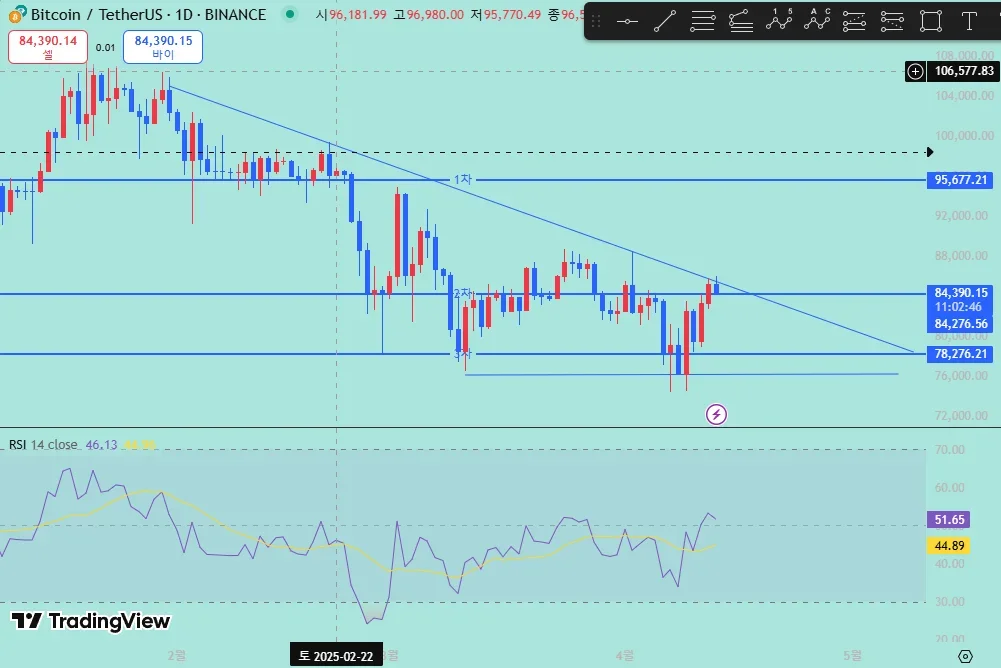Click the RSI 14 close indicator legend
This screenshot has height=668, width=1001.
[43, 444]
